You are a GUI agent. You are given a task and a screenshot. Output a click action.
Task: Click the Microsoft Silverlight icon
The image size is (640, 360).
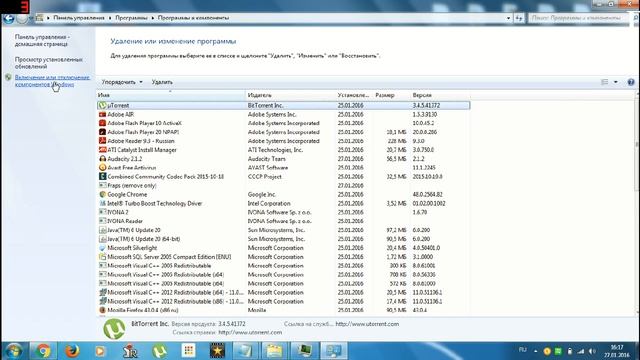coord(102,248)
